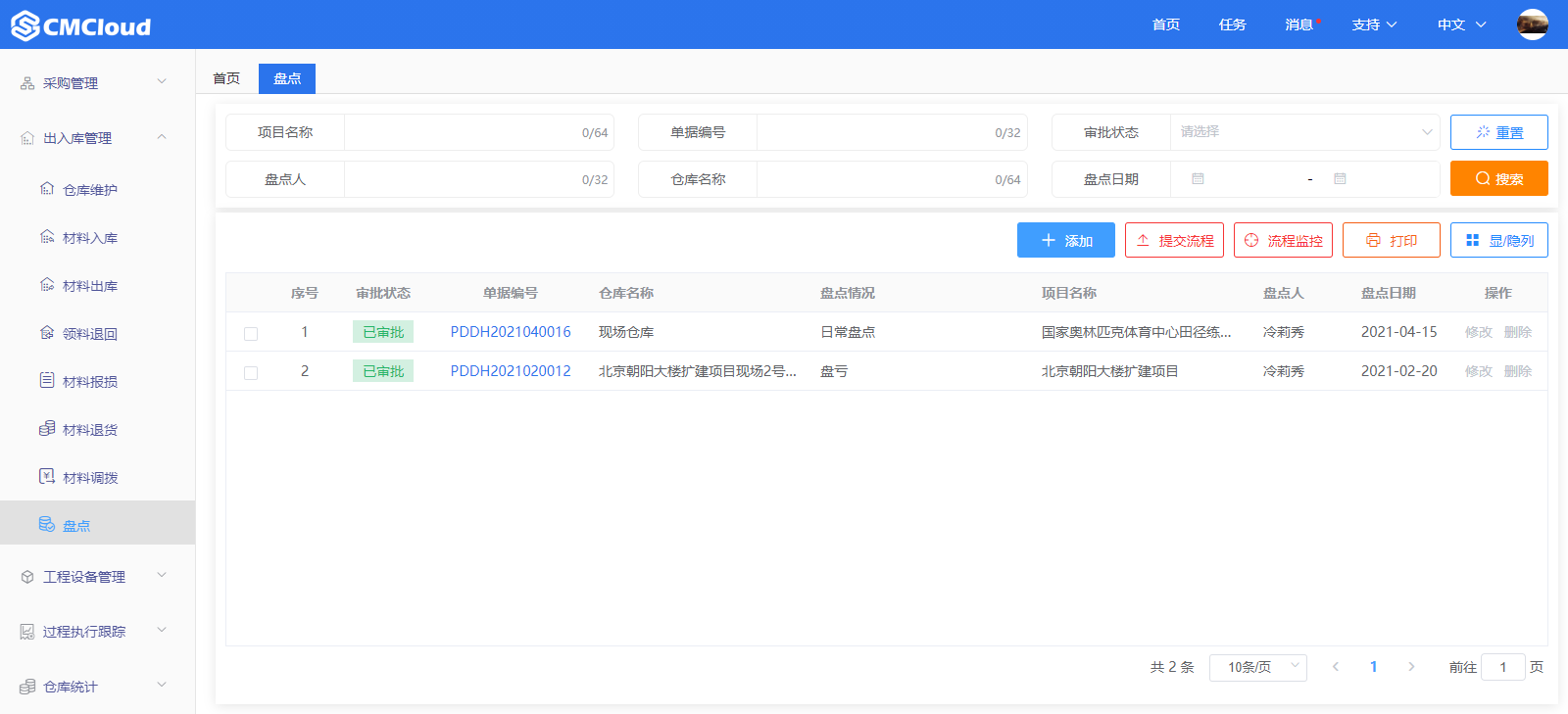Select page 1 in pagination
Image resolution: width=1568 pixels, height=714 pixels.
(1373, 667)
